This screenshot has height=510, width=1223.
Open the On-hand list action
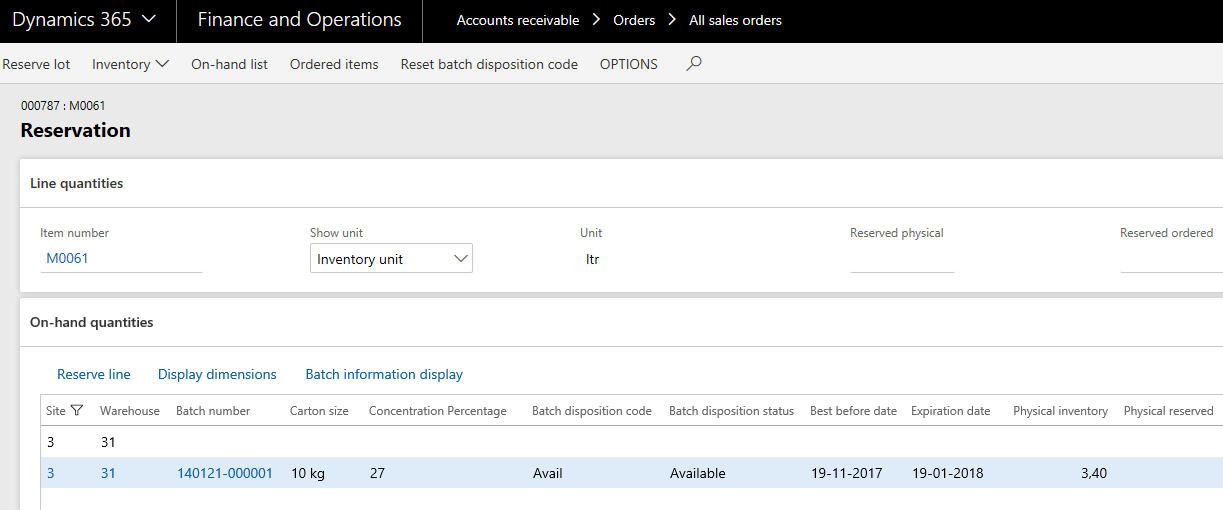[229, 64]
